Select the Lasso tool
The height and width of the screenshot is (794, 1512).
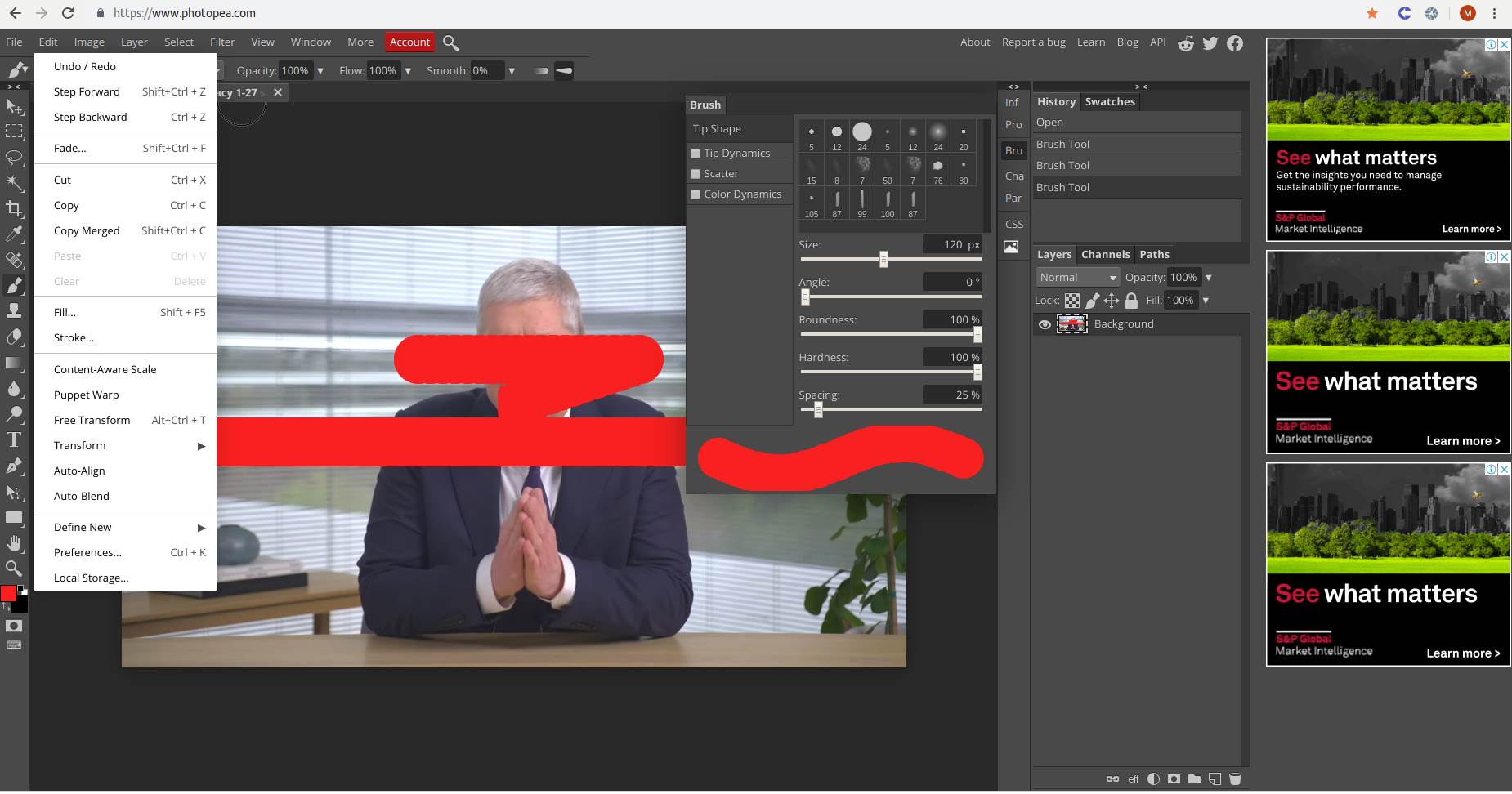point(13,158)
